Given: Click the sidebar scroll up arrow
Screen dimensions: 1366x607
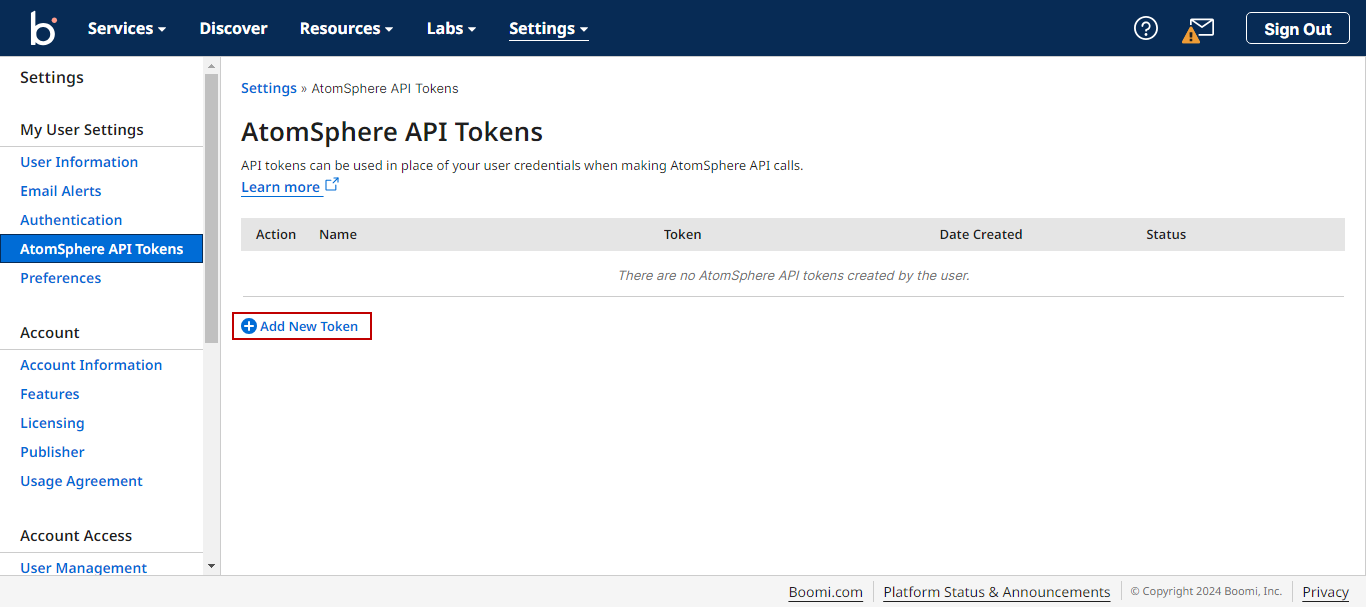Looking at the screenshot, I should pyautogui.click(x=211, y=66).
